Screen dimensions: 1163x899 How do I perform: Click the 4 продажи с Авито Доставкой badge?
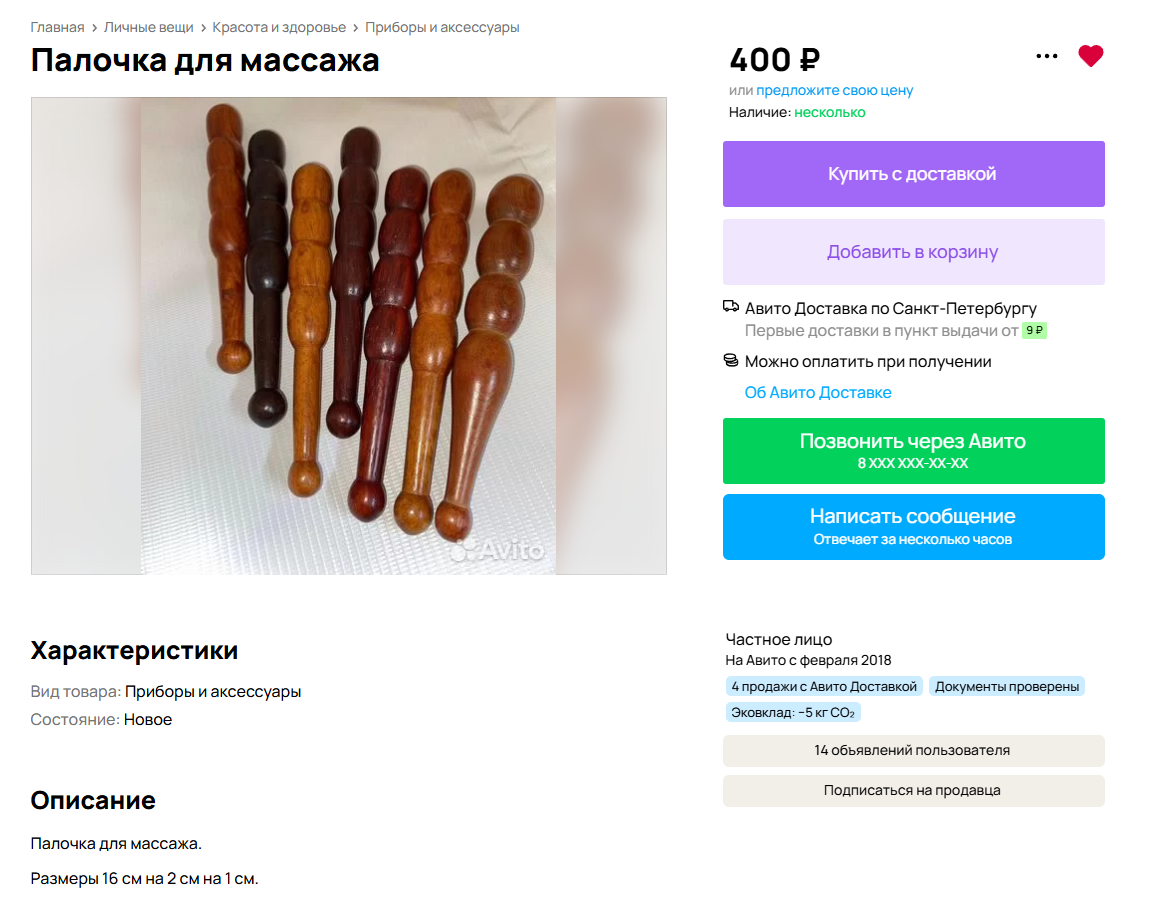pyautogui.click(x=824, y=687)
